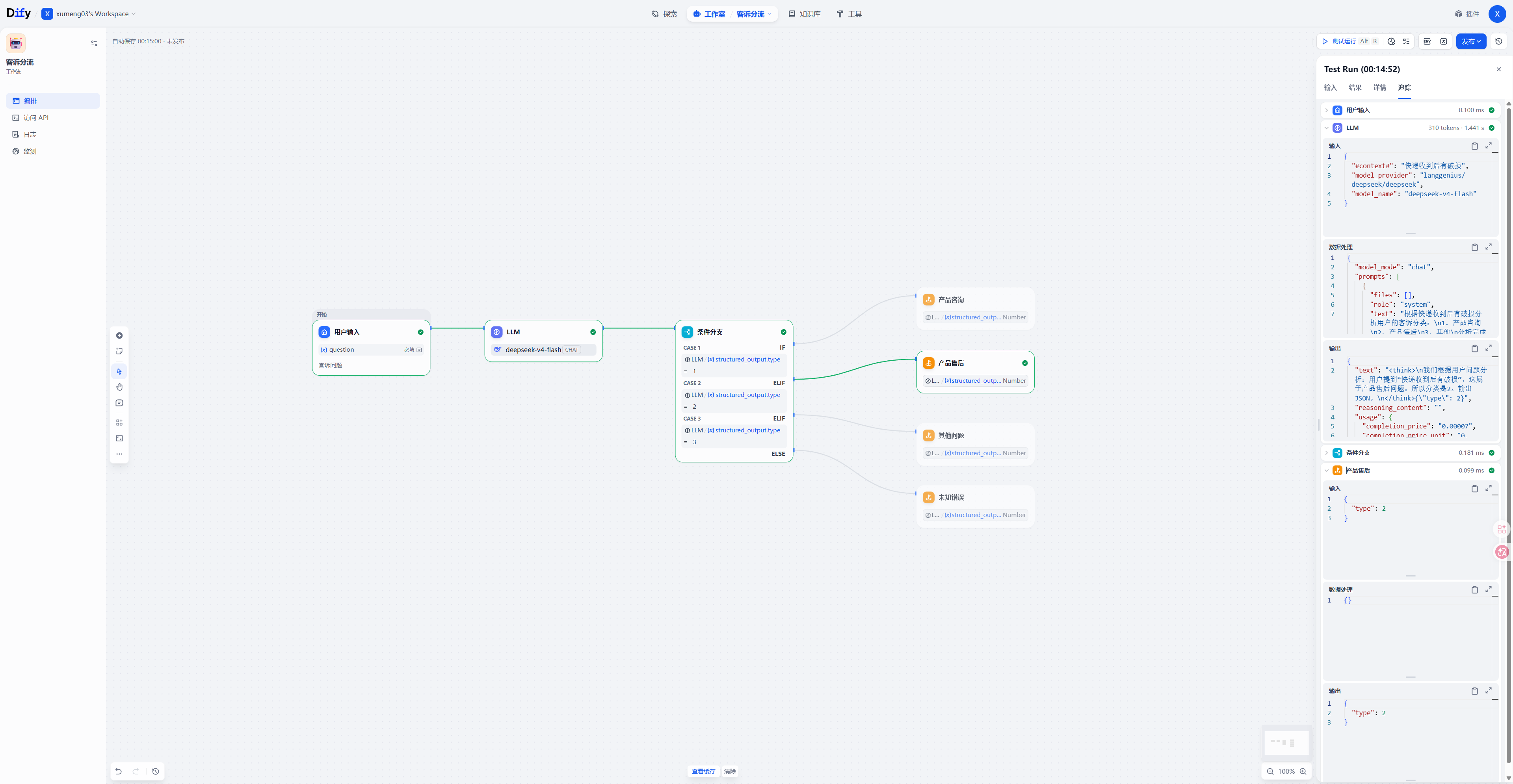This screenshot has height=784, width=1513.
Task: Open 日志 in sidebar
Action: click(53, 134)
